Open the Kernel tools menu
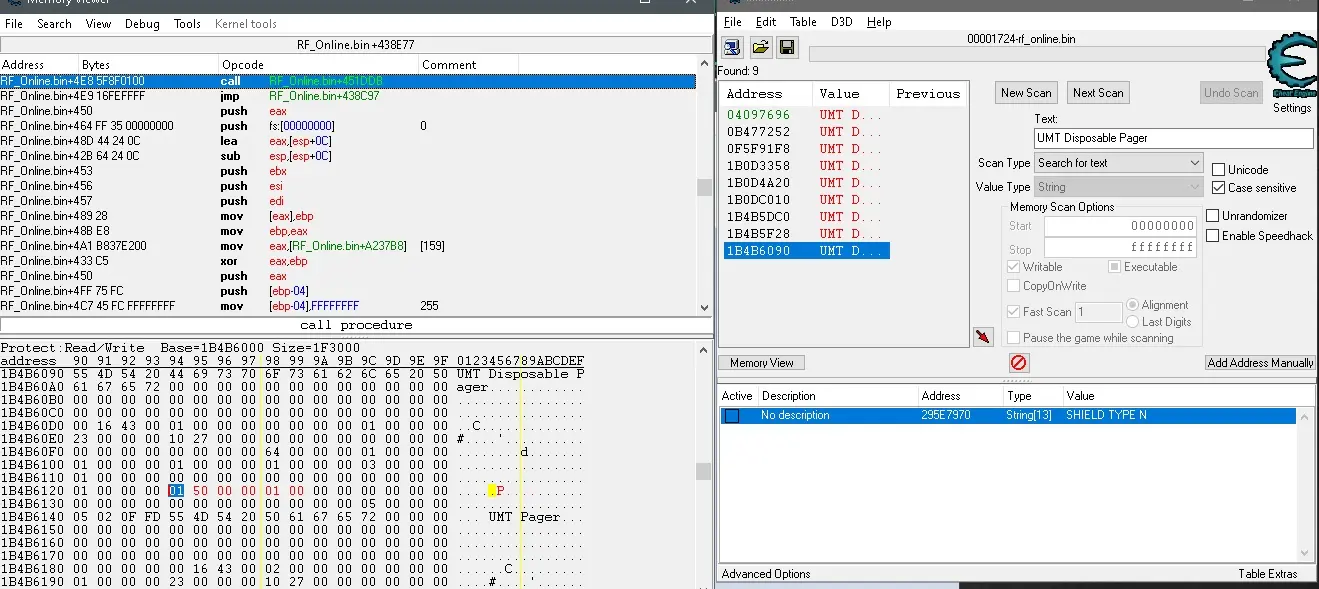The image size is (1319, 589). click(246, 24)
